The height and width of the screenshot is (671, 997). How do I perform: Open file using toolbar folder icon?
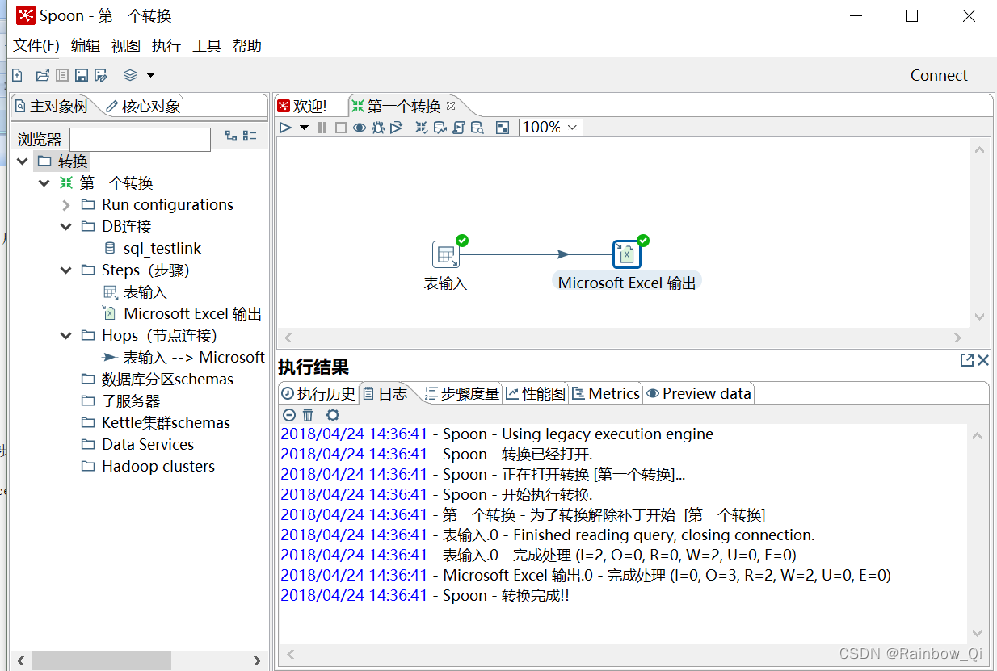coord(42,76)
